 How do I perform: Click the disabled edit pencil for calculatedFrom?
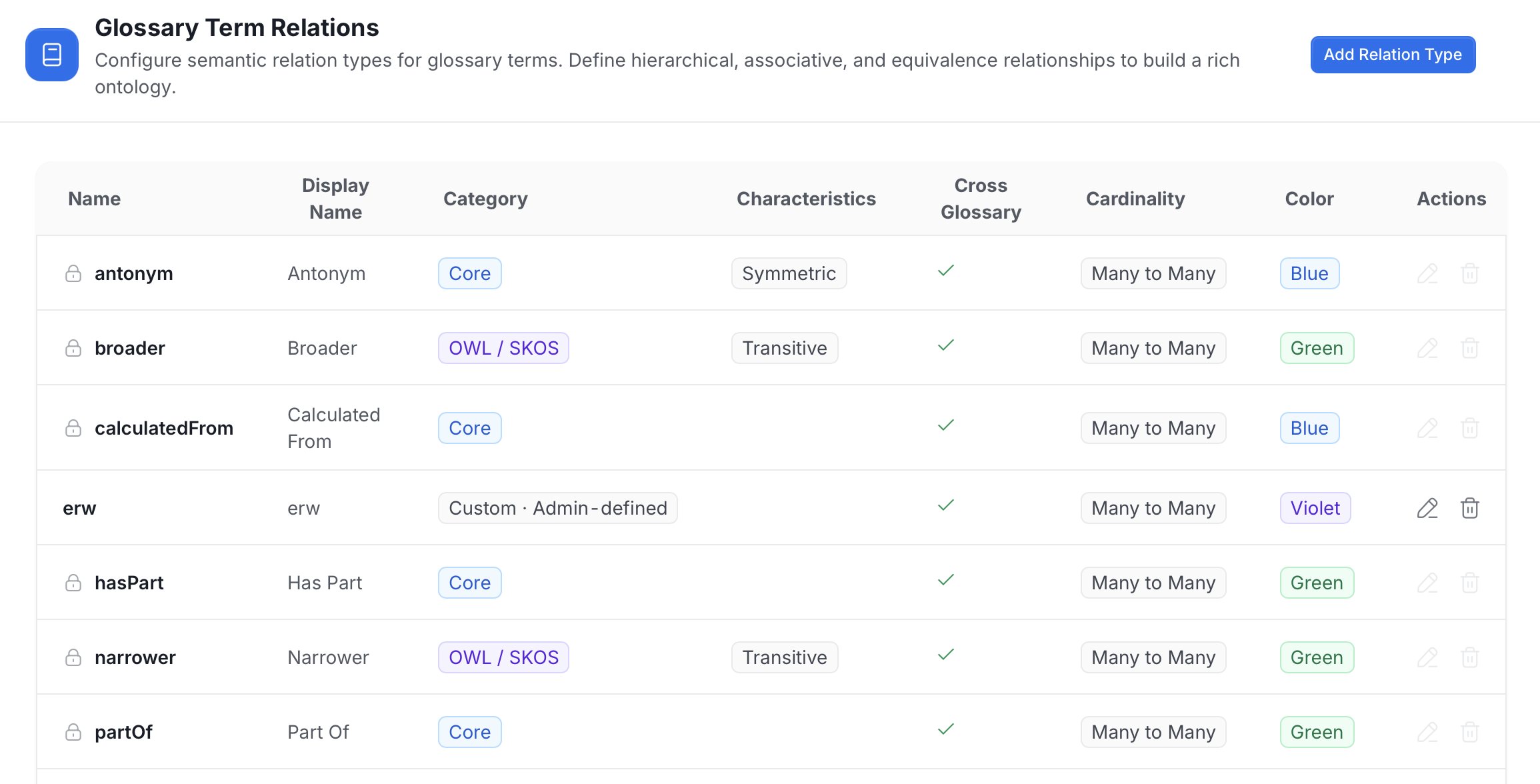tap(1427, 428)
